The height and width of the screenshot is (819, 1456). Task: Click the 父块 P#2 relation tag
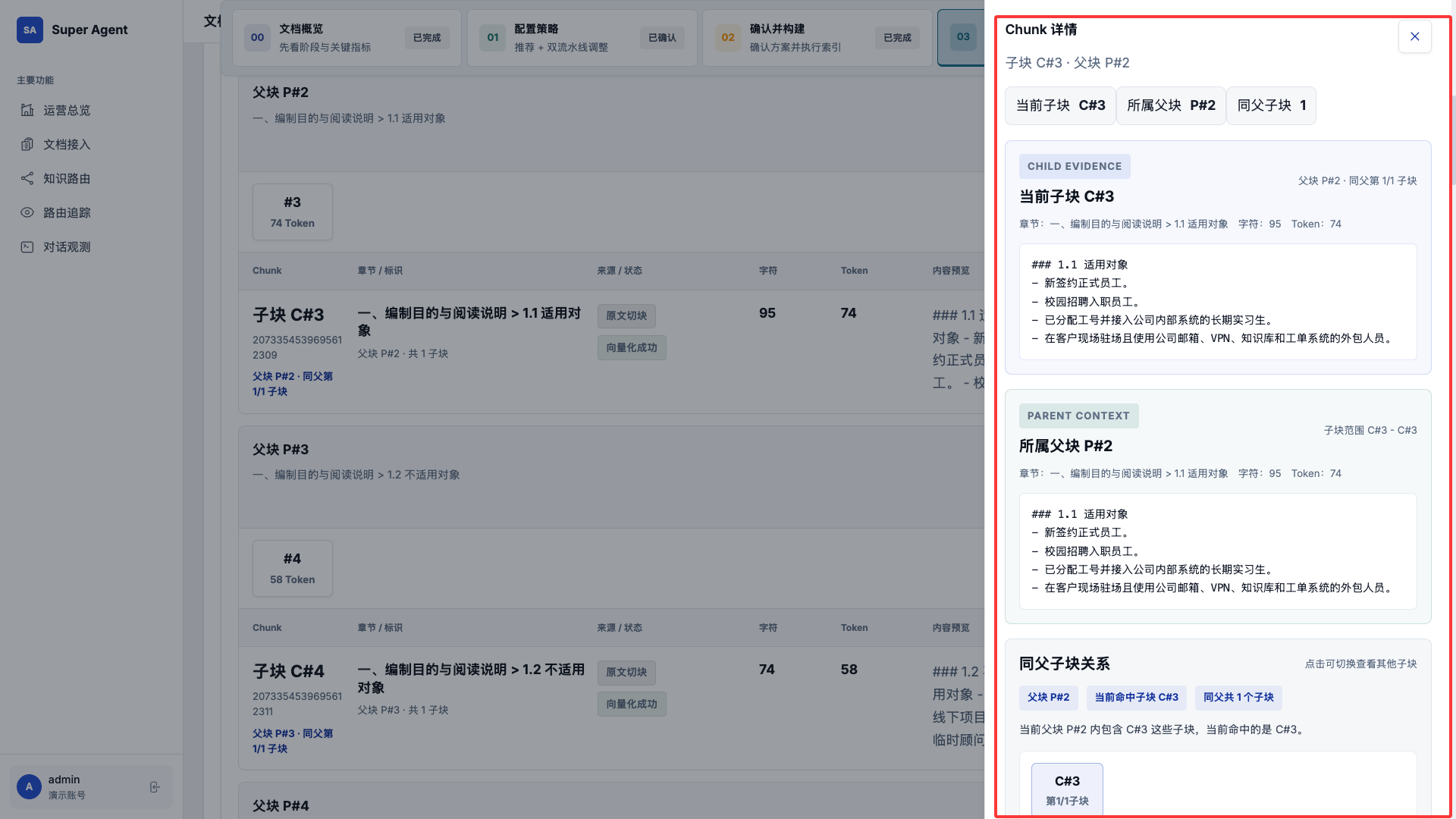coord(1048,697)
